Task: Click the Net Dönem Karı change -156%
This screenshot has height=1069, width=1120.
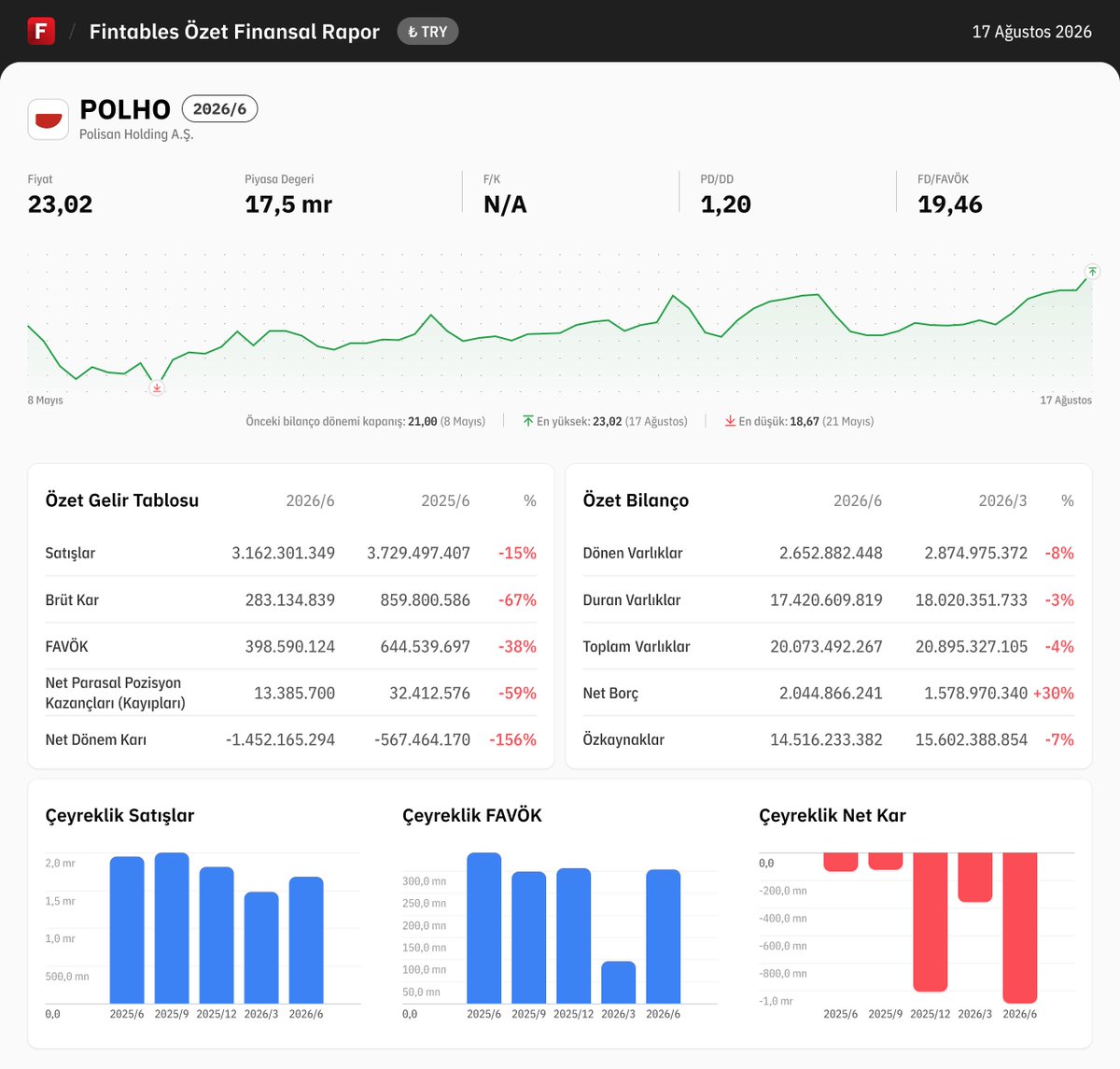Action: (x=512, y=739)
